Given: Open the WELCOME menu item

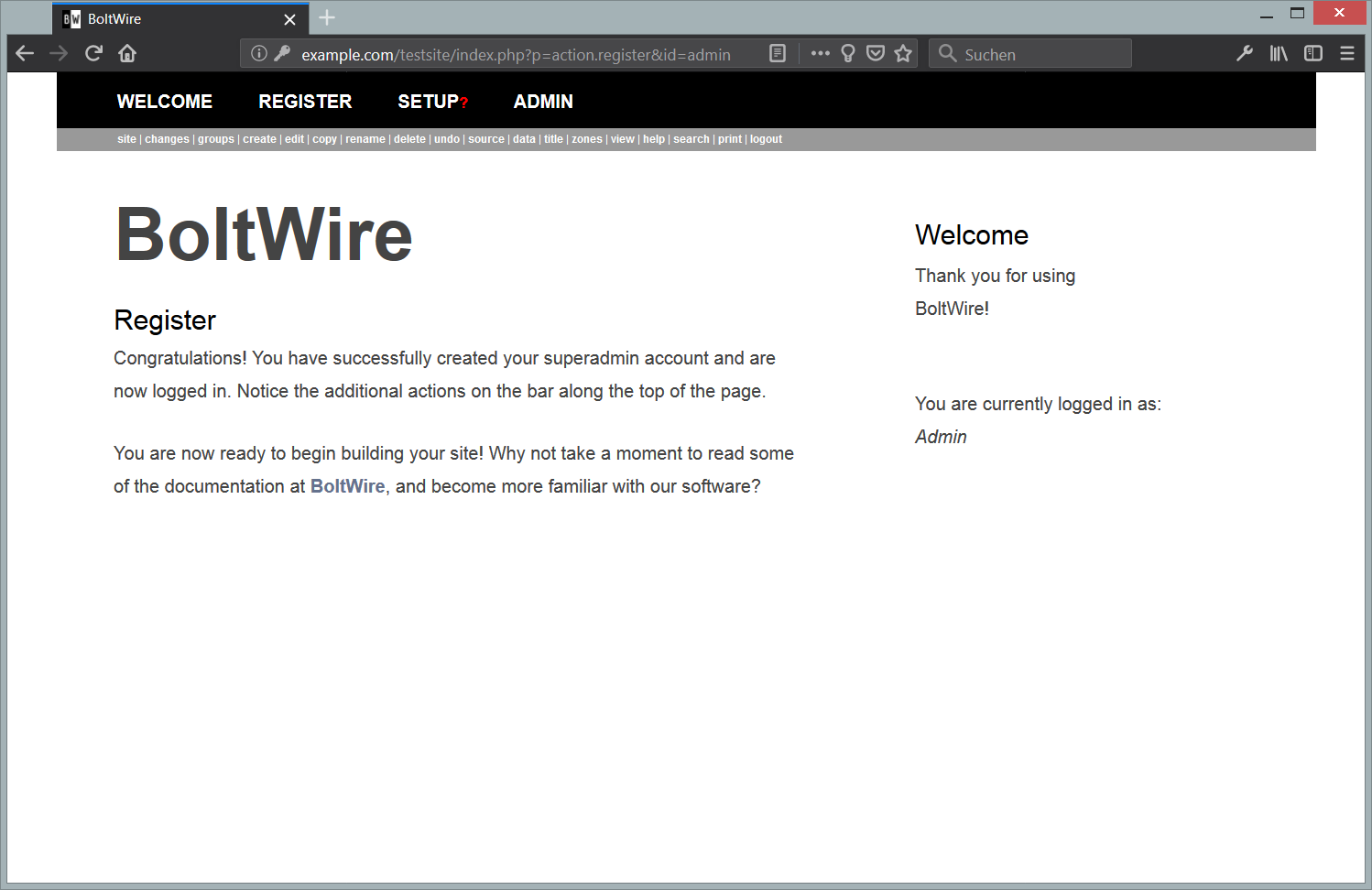Looking at the screenshot, I should point(165,102).
